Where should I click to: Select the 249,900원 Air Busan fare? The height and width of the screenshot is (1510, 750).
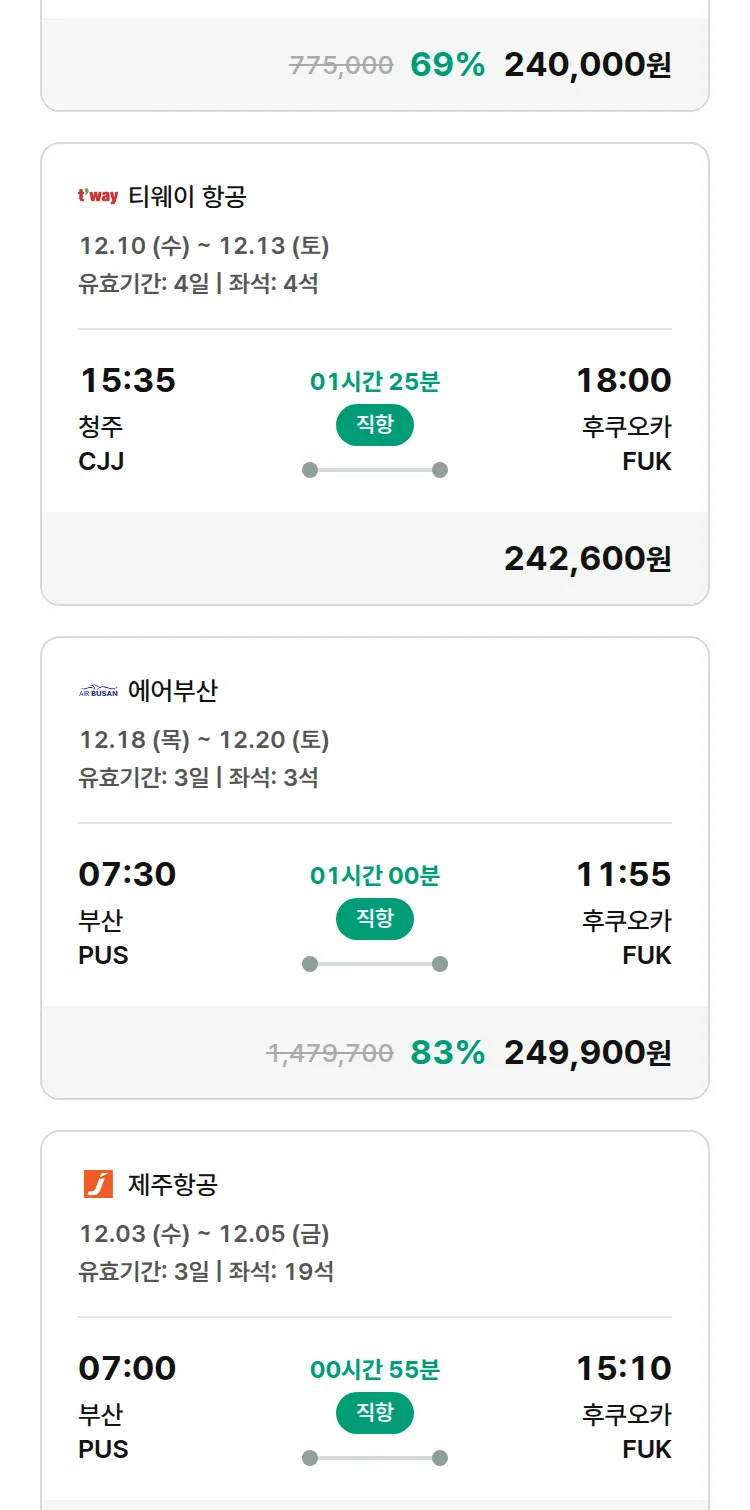(x=587, y=1053)
